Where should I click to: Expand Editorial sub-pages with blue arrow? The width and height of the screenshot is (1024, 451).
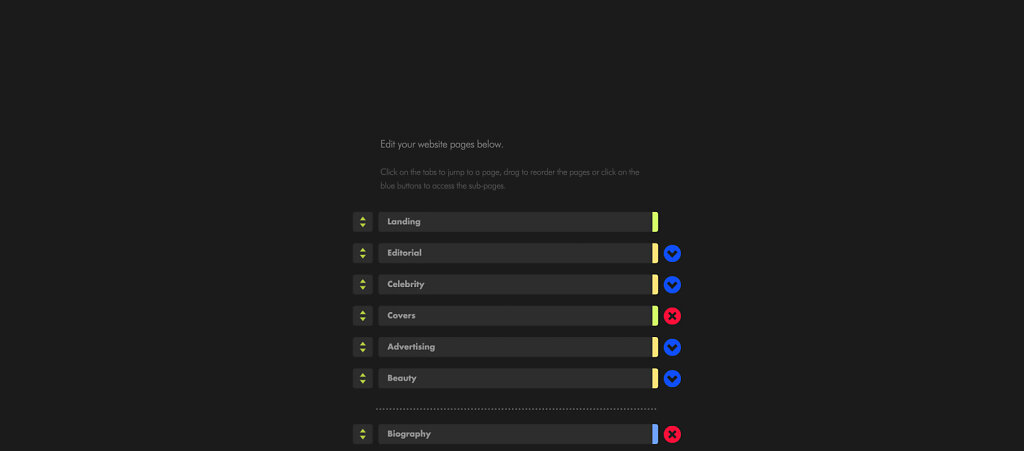pos(673,254)
